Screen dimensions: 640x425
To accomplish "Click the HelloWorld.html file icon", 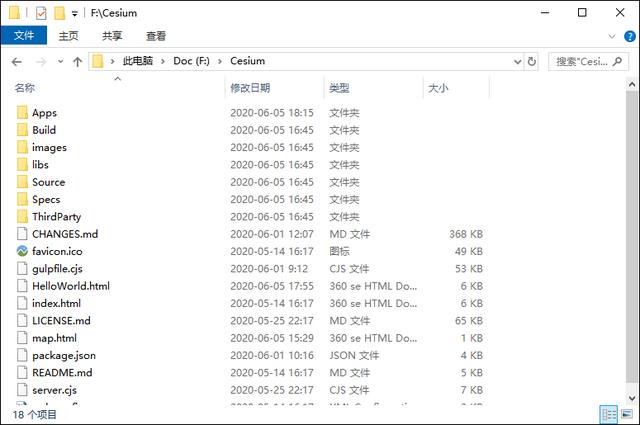I will tap(22, 286).
